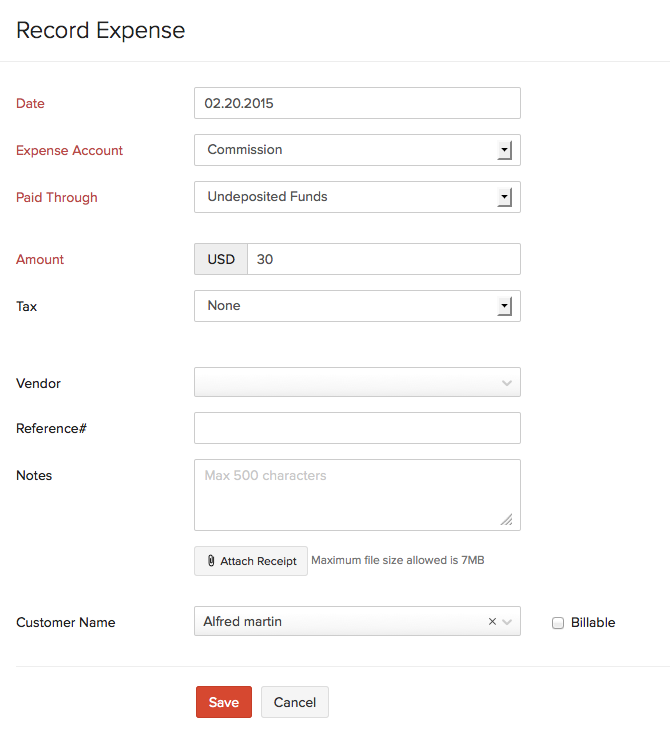
Task: Click the Attach Receipt button text
Action: pos(258,561)
